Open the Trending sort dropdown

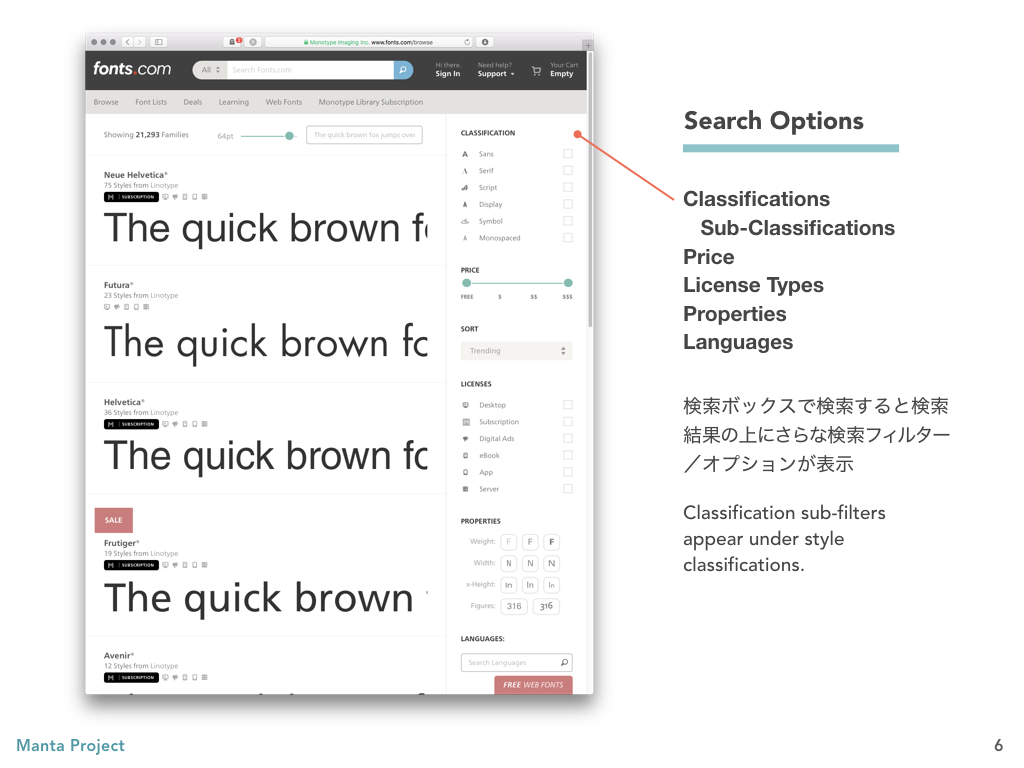click(517, 351)
